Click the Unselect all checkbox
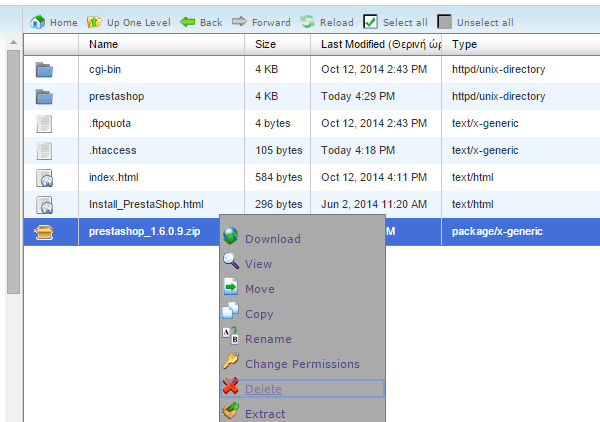Viewport: 600px width, 422px height. [444, 22]
